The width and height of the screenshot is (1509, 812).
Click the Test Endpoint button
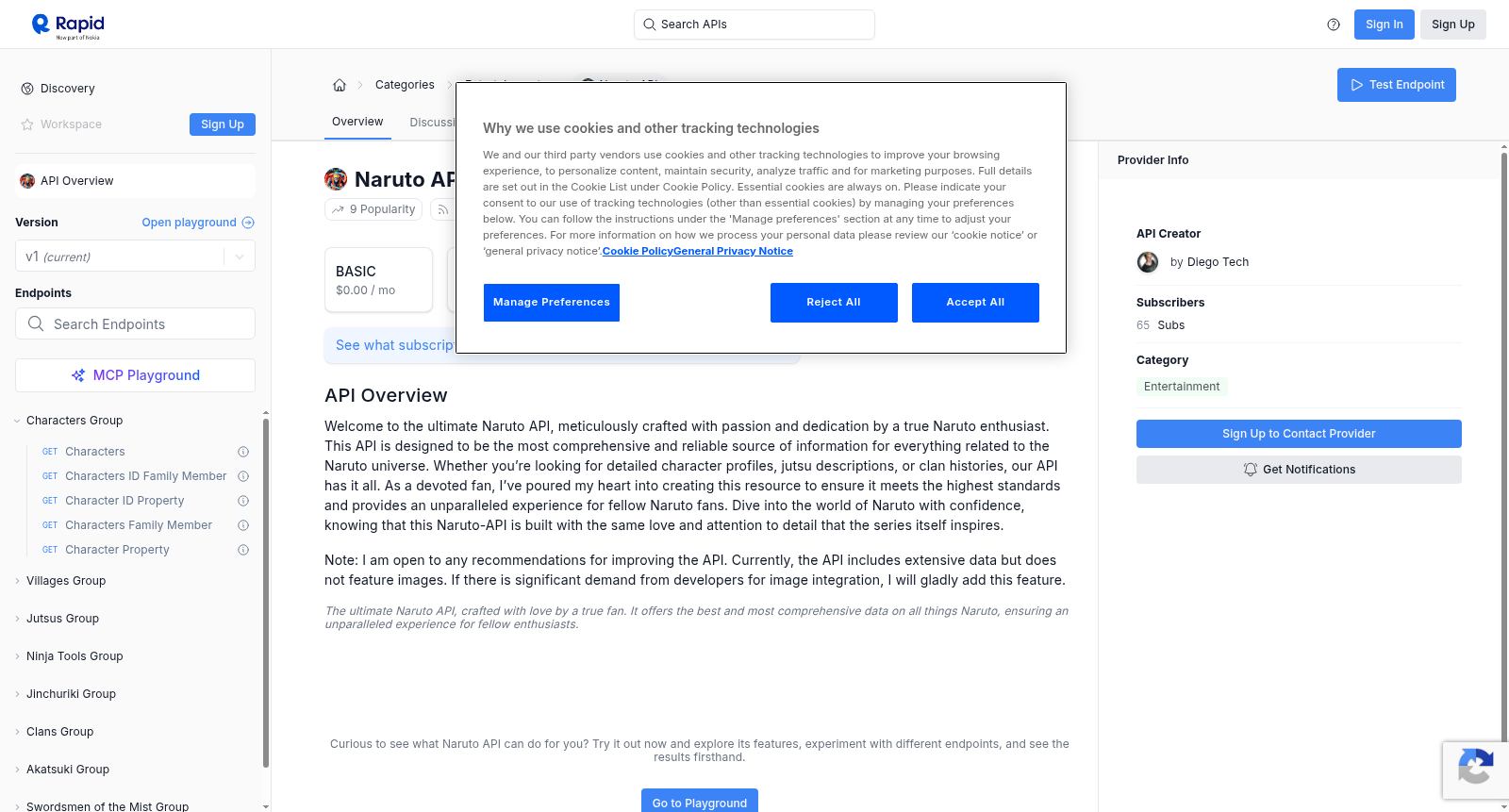click(1397, 85)
